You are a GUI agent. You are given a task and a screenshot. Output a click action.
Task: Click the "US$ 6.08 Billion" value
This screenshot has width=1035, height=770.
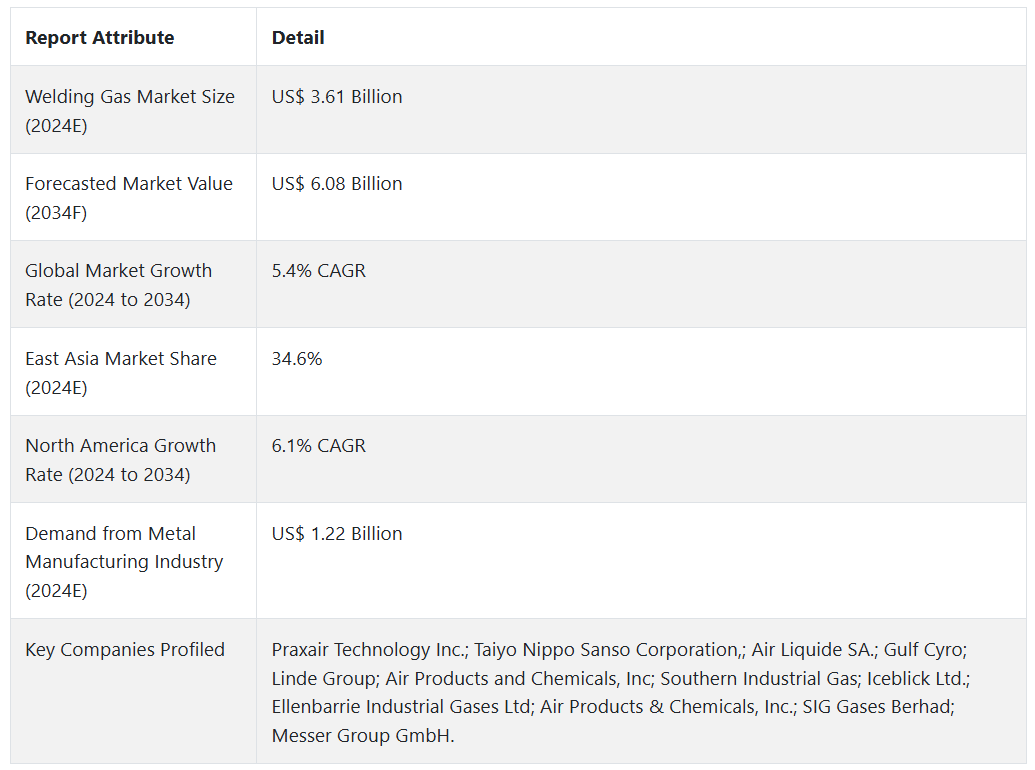click(x=337, y=184)
